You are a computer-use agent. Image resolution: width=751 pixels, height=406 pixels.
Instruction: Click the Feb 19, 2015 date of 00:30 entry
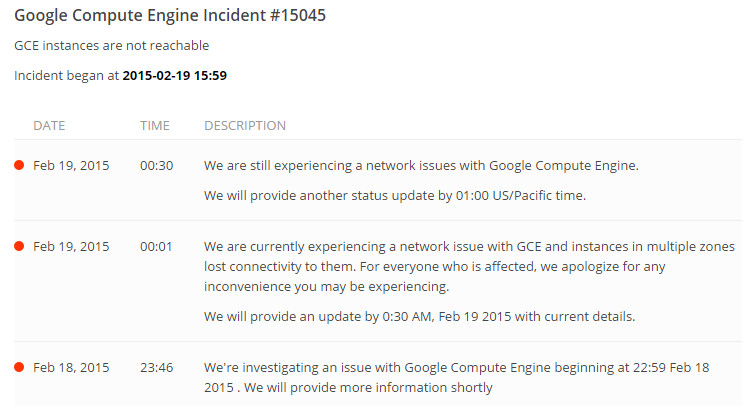[71, 166]
